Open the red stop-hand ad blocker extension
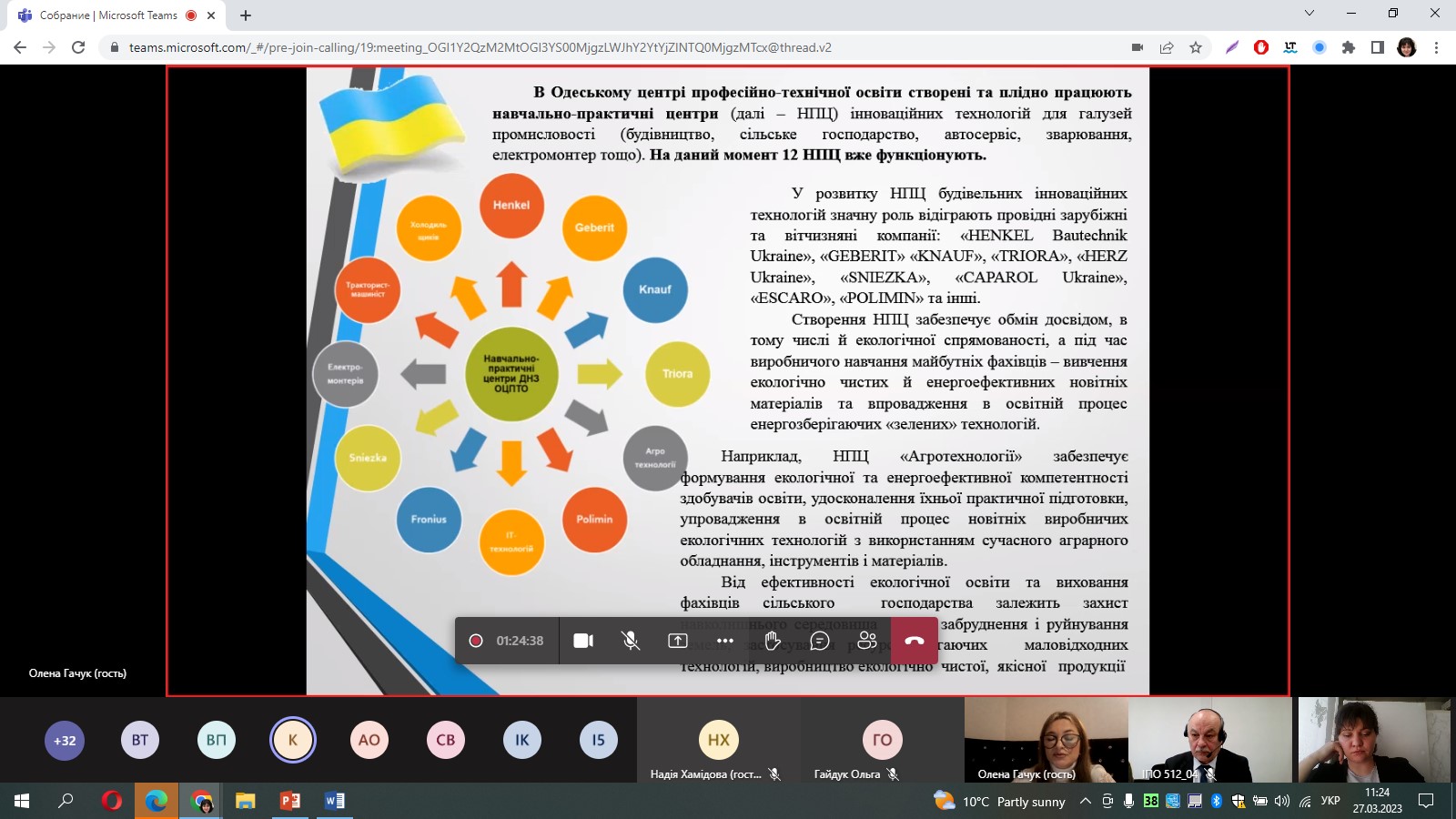The image size is (1456, 819). [x=1261, y=47]
